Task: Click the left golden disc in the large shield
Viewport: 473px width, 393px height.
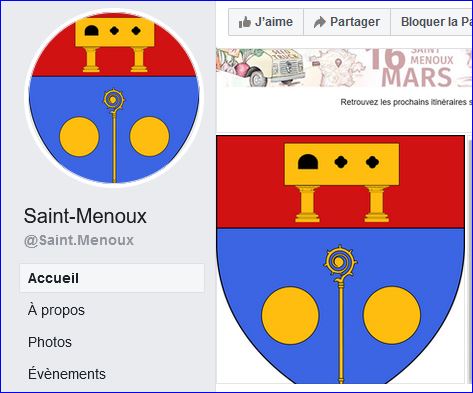Action: pyautogui.click(x=290, y=315)
